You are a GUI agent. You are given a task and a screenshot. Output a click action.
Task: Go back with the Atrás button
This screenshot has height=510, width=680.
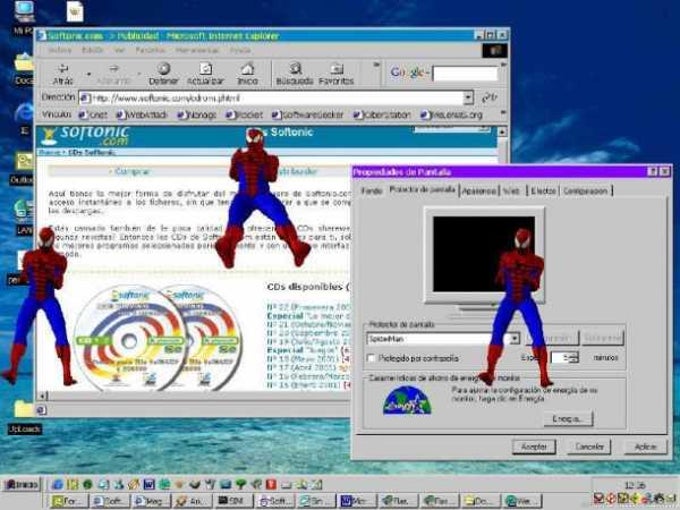(63, 74)
